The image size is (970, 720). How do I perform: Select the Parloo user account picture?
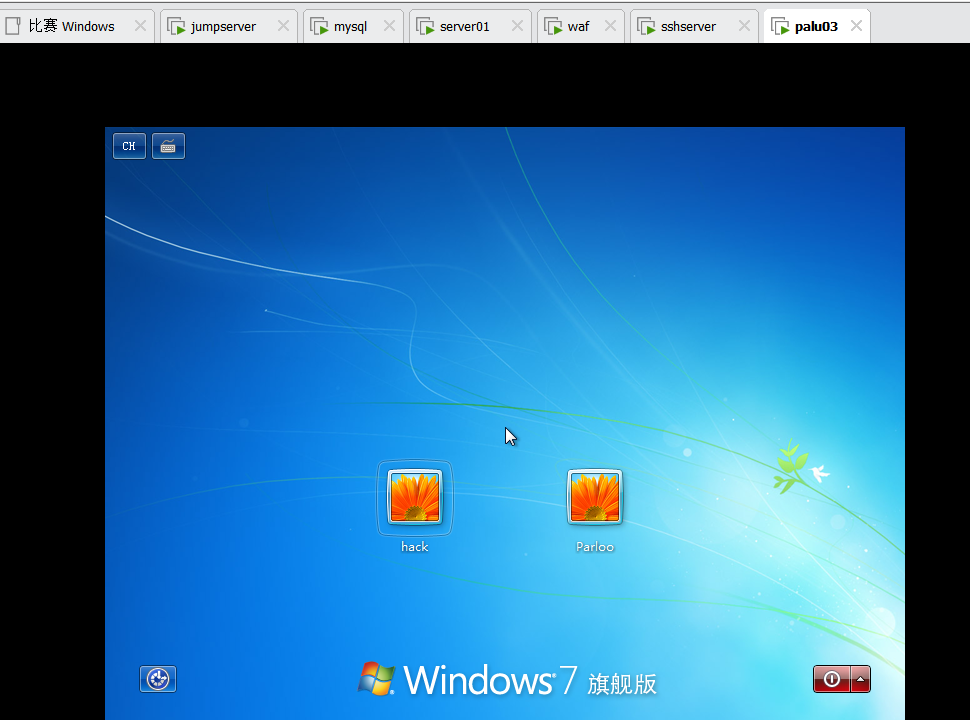pyautogui.click(x=595, y=497)
